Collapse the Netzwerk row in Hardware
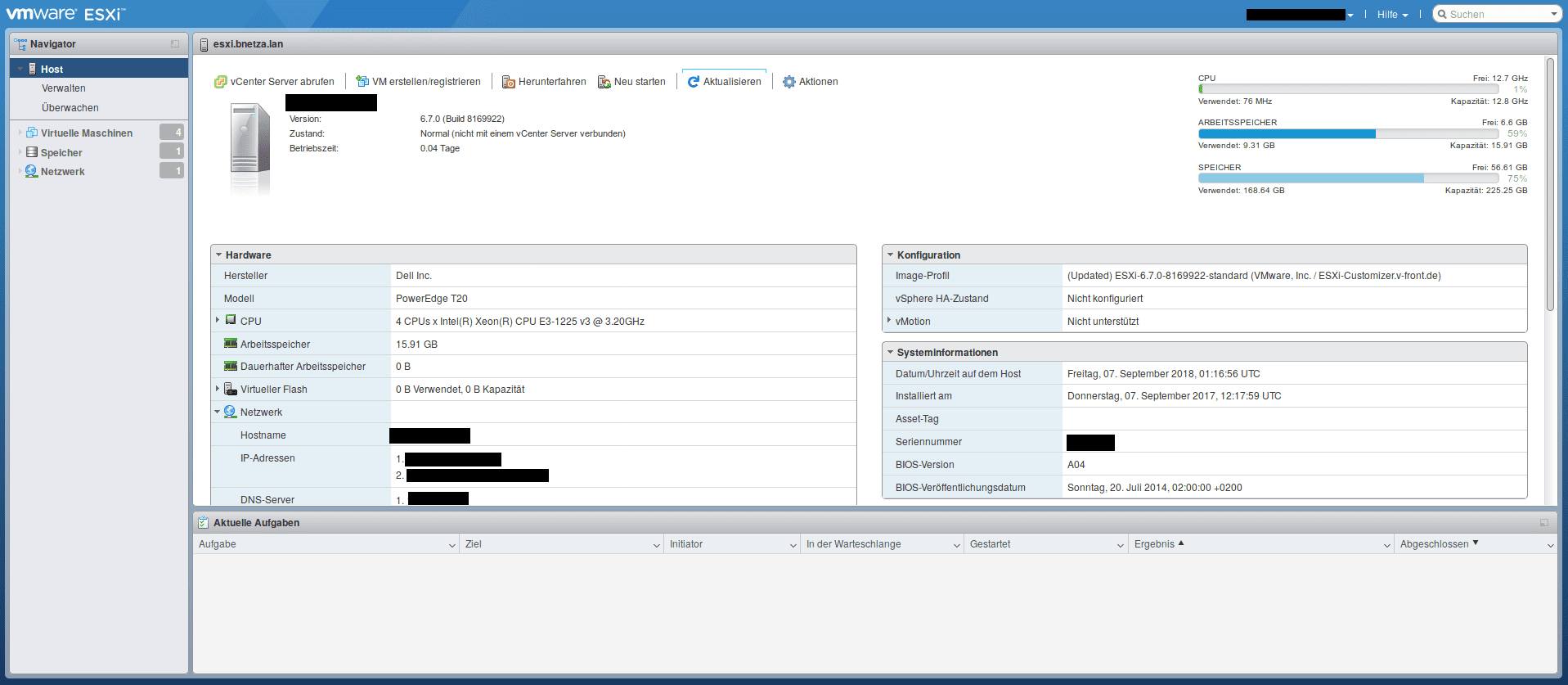Viewport: 1568px width, 685px height. pos(218,412)
